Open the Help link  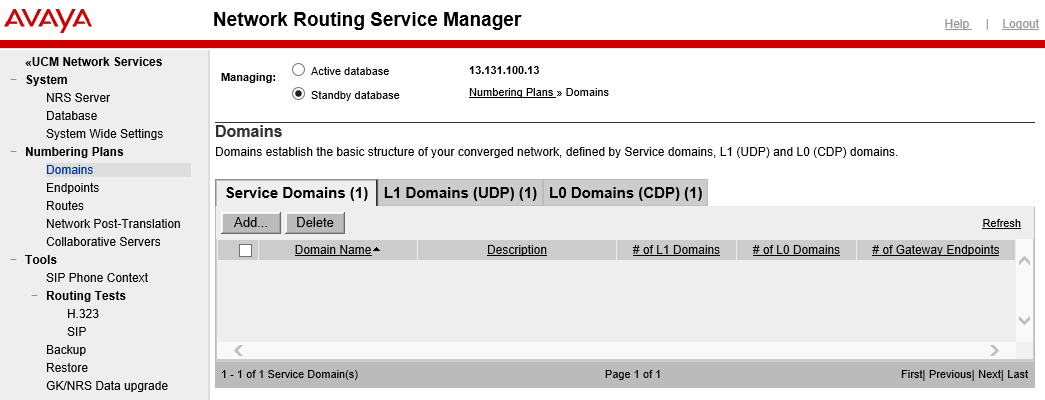pyautogui.click(x=957, y=24)
